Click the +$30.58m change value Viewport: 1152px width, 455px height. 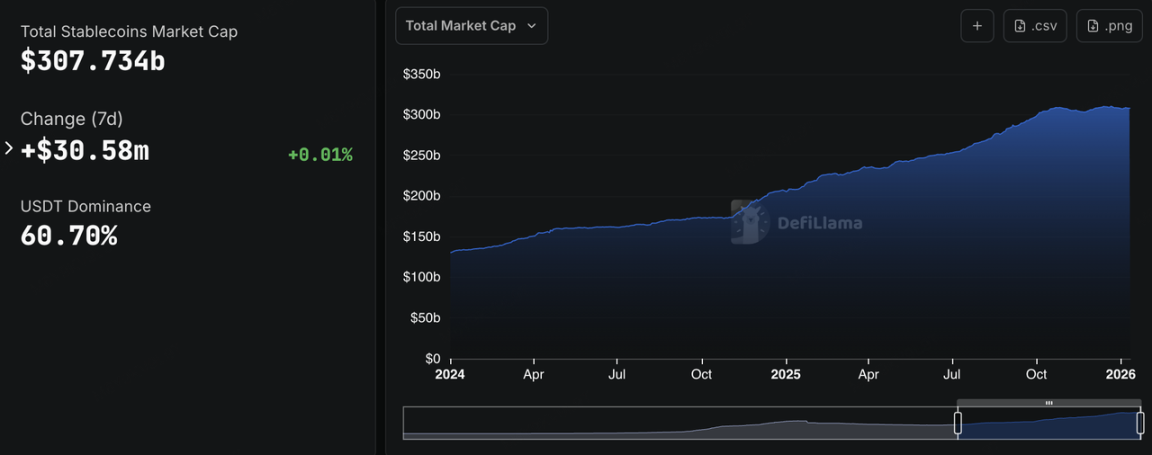[x=85, y=151]
